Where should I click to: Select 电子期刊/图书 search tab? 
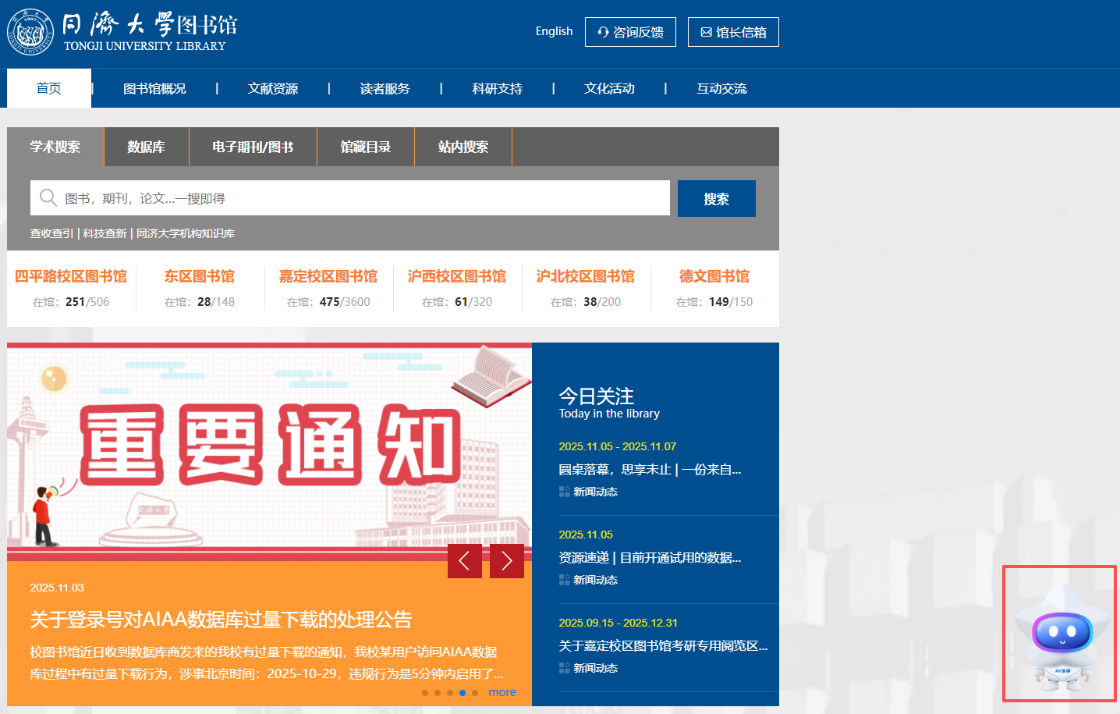253,147
